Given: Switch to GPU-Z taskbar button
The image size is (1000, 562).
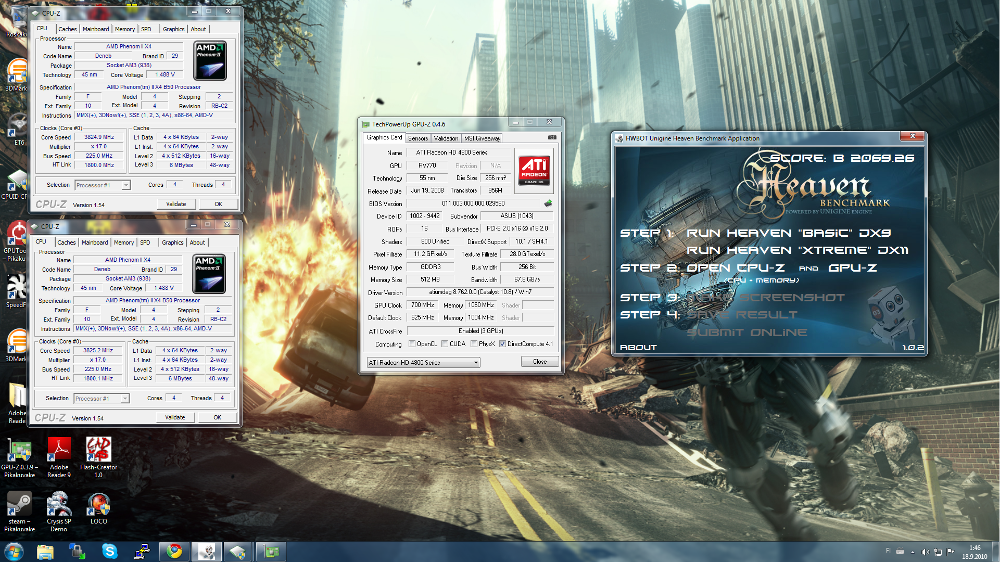Looking at the screenshot, I should 271,552.
